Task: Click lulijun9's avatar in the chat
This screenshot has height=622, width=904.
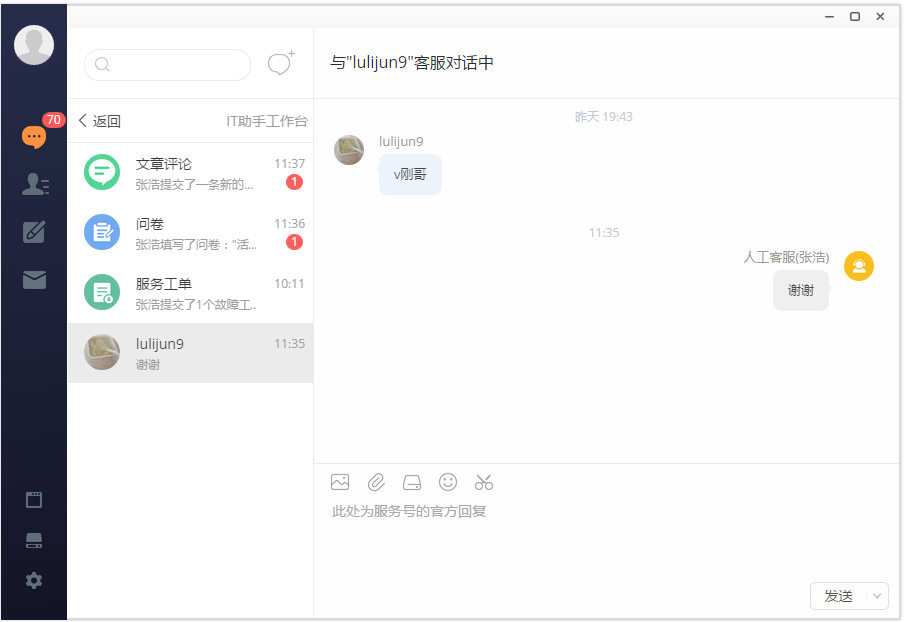Action: click(349, 150)
